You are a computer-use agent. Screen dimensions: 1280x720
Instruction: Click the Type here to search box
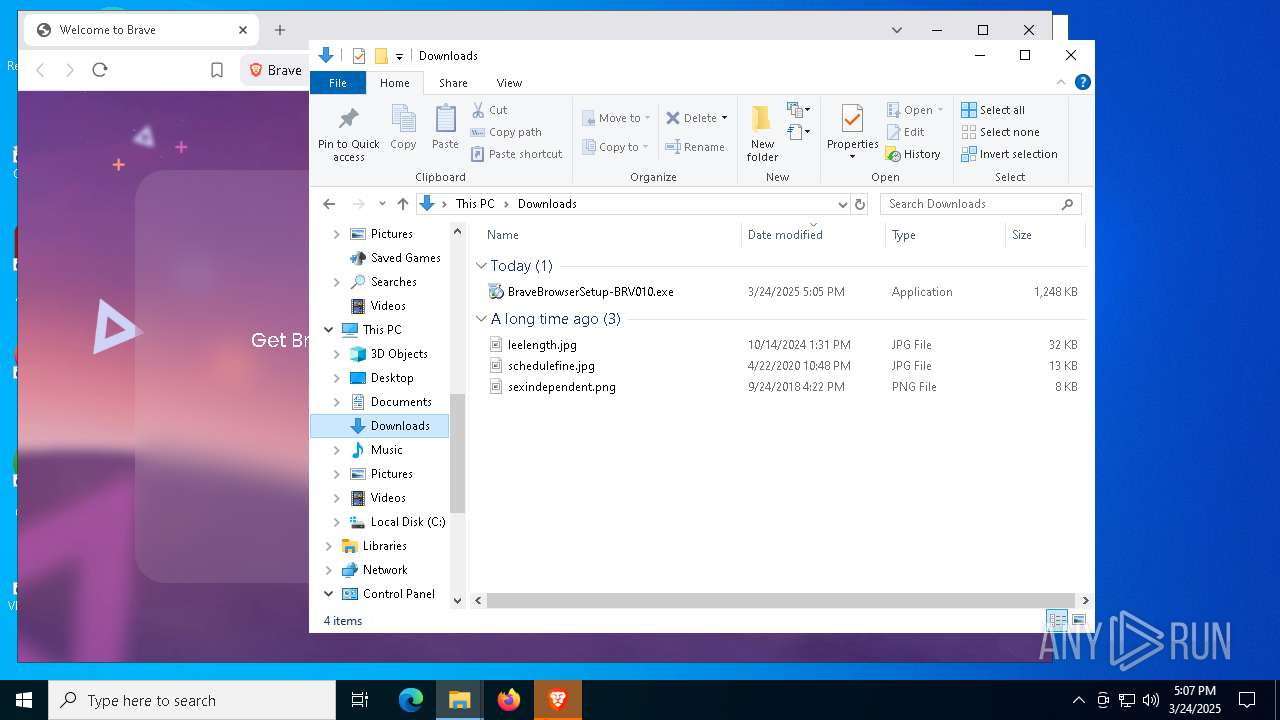coord(192,700)
